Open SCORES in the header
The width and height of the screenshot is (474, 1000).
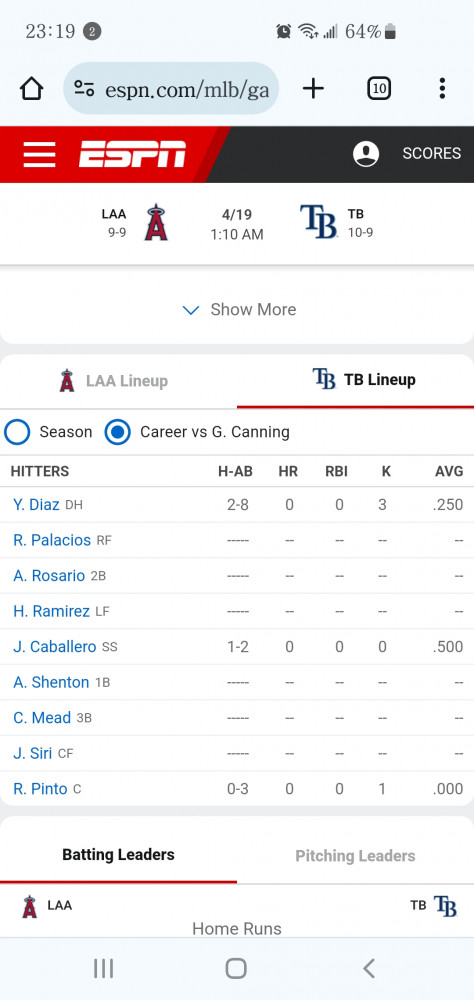(431, 154)
